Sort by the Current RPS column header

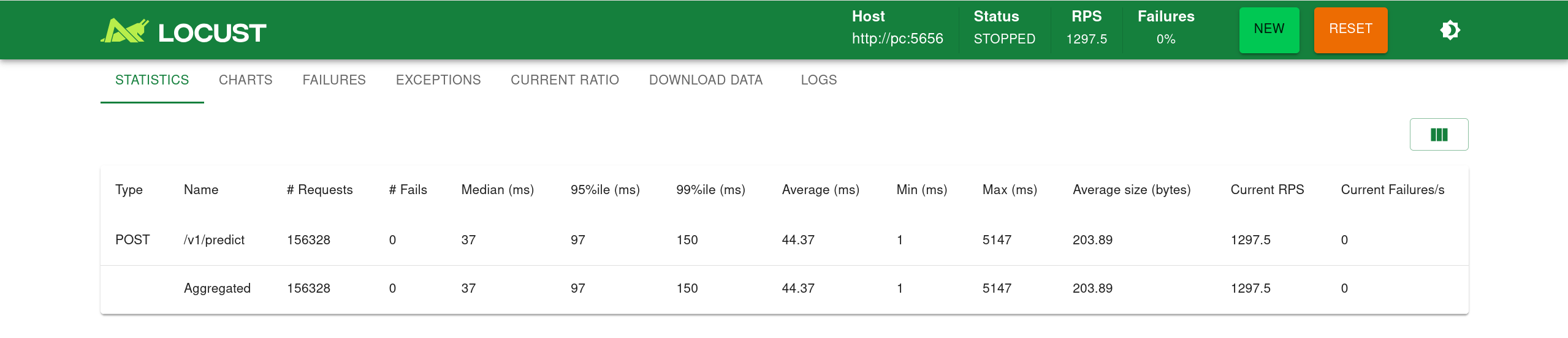(1267, 190)
